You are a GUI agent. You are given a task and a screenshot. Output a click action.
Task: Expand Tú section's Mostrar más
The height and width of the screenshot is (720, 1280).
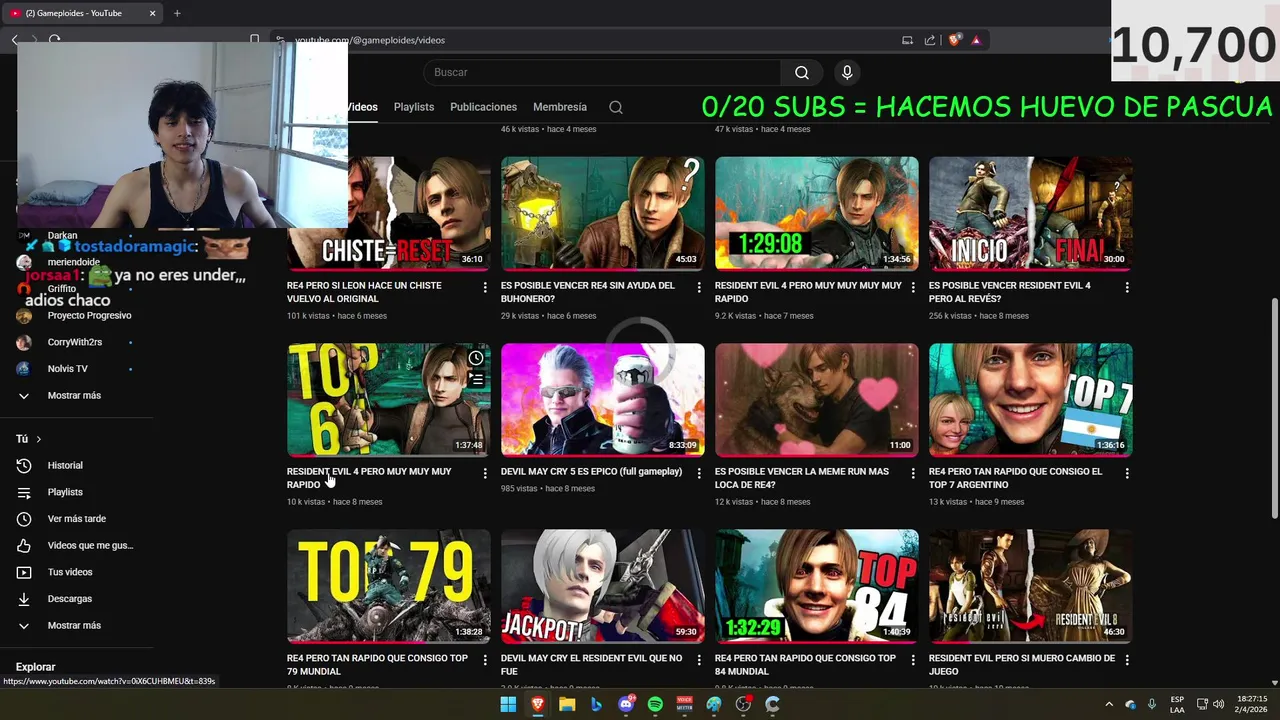coord(76,625)
